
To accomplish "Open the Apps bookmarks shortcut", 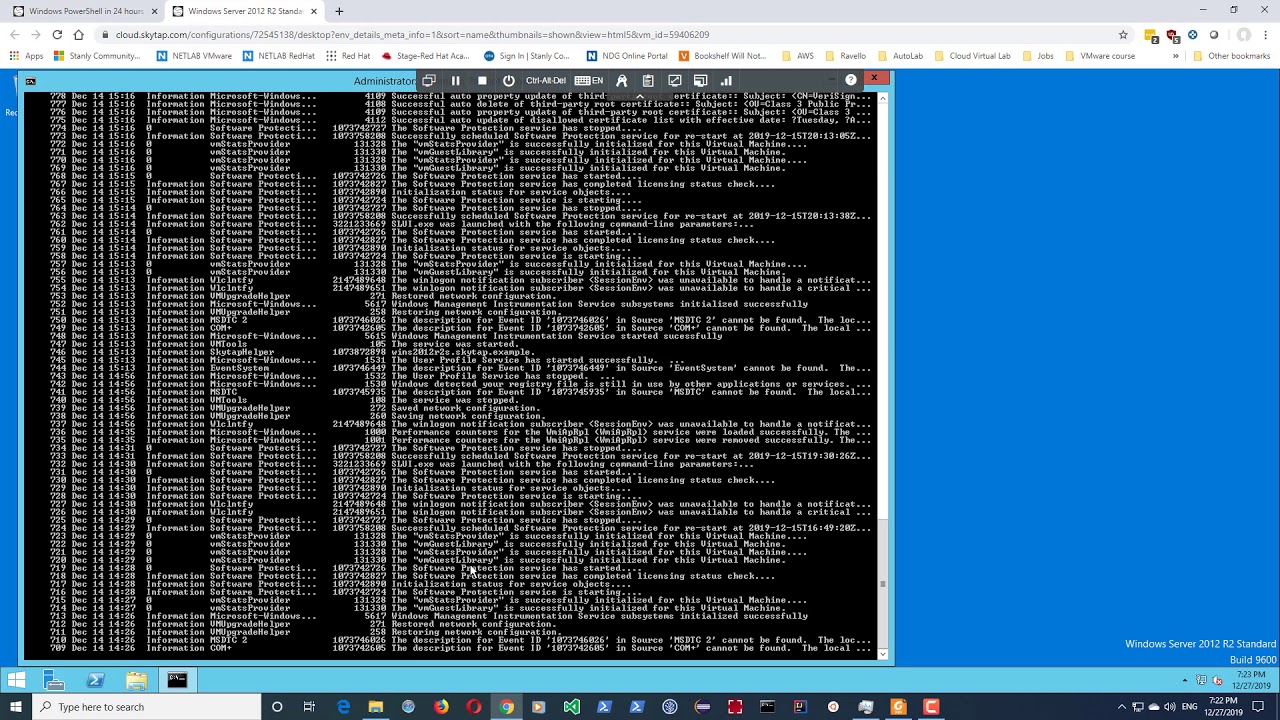I will coord(27,56).
